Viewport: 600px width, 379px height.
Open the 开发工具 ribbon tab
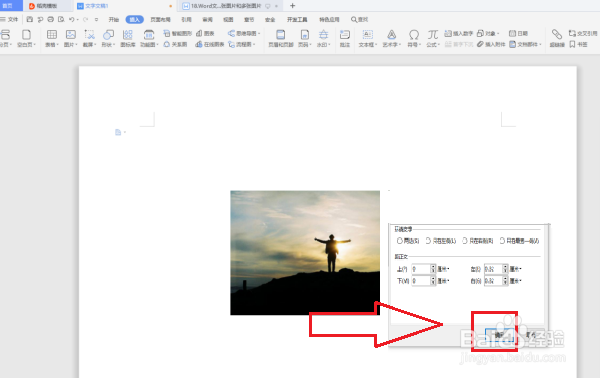(297, 19)
